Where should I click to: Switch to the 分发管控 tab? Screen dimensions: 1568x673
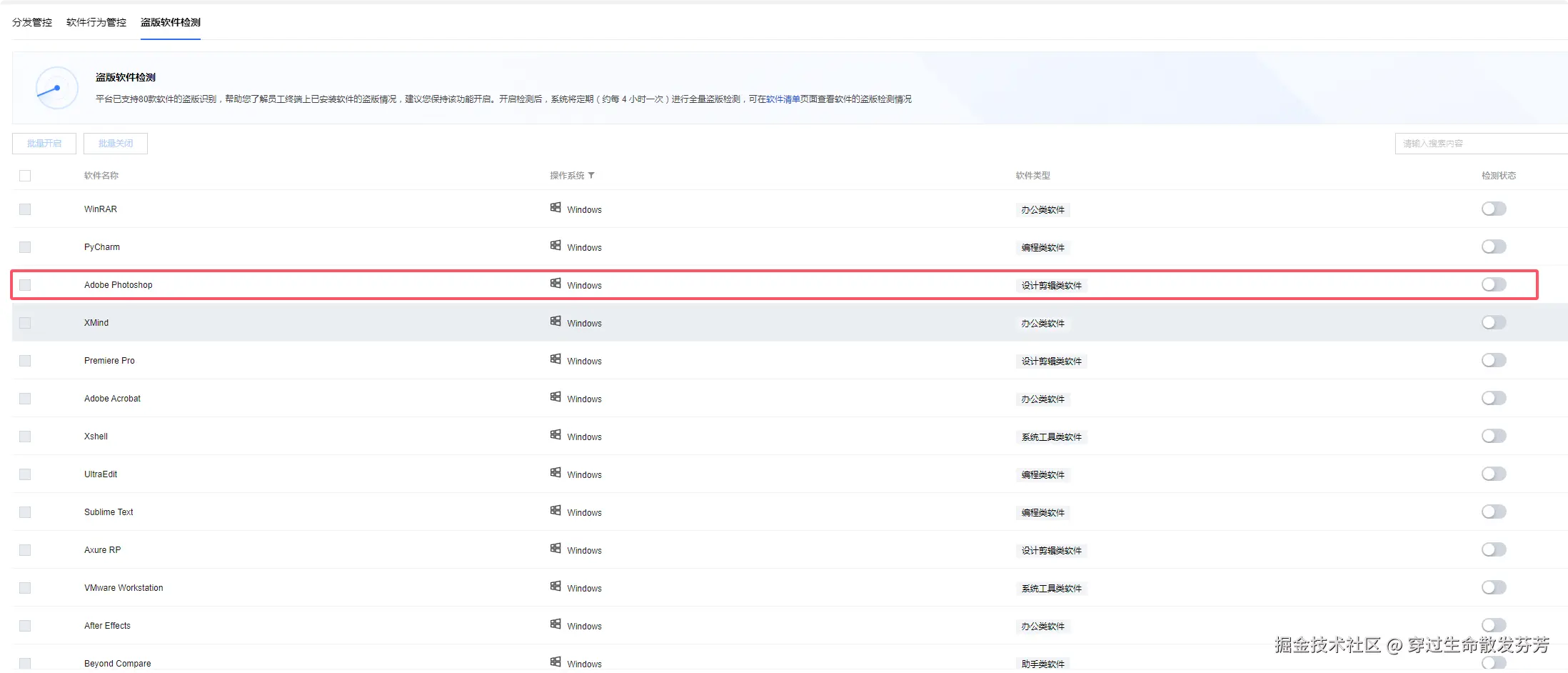32,22
